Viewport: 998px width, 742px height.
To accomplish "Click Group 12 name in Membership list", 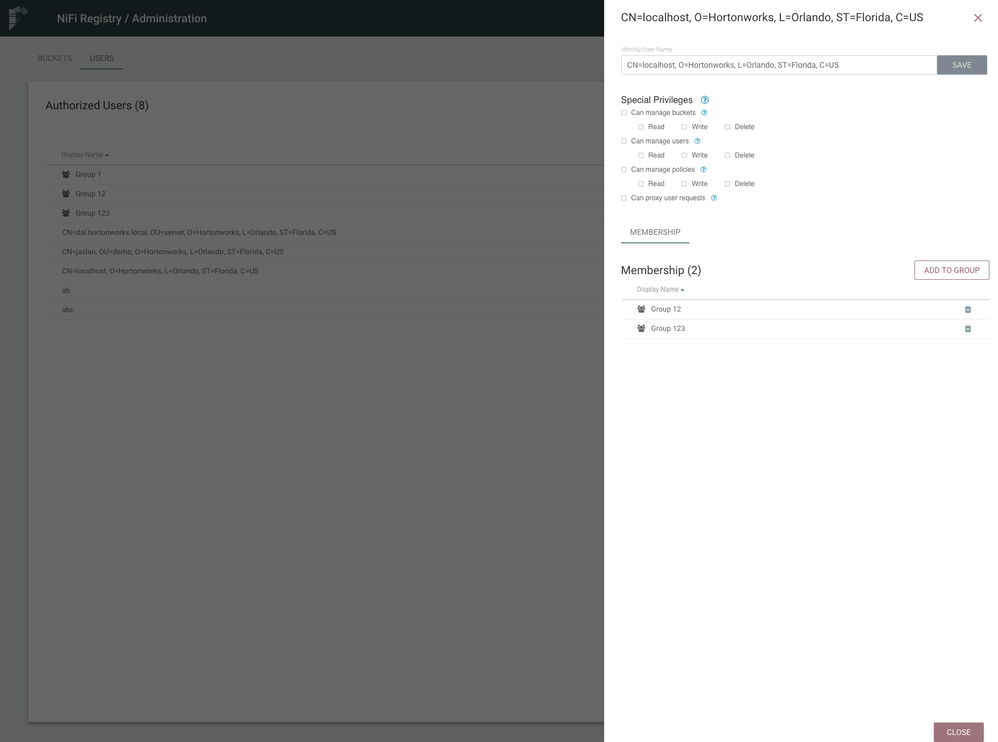I will tap(666, 309).
